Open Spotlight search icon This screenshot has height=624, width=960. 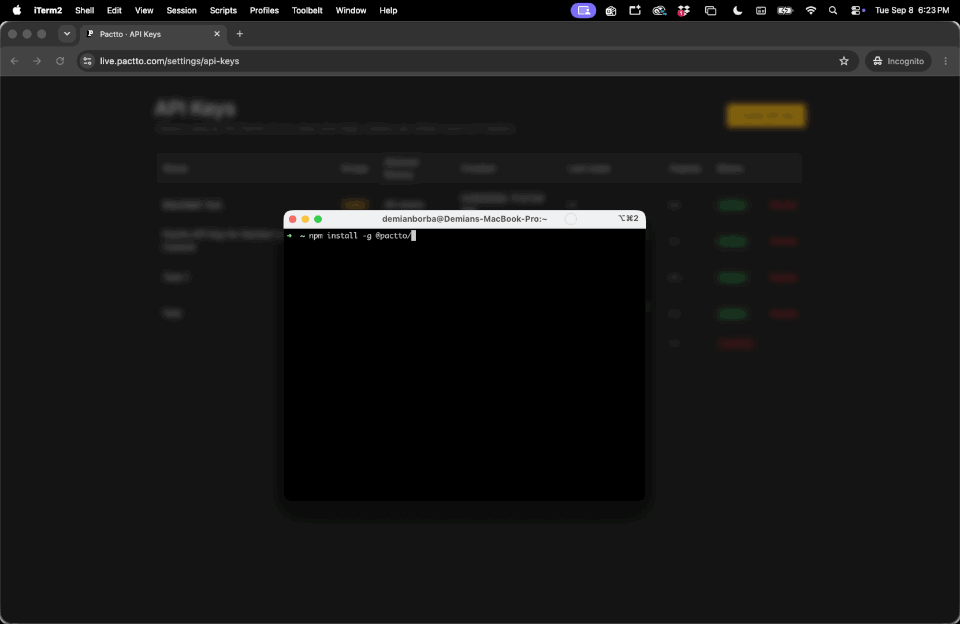pos(833,10)
